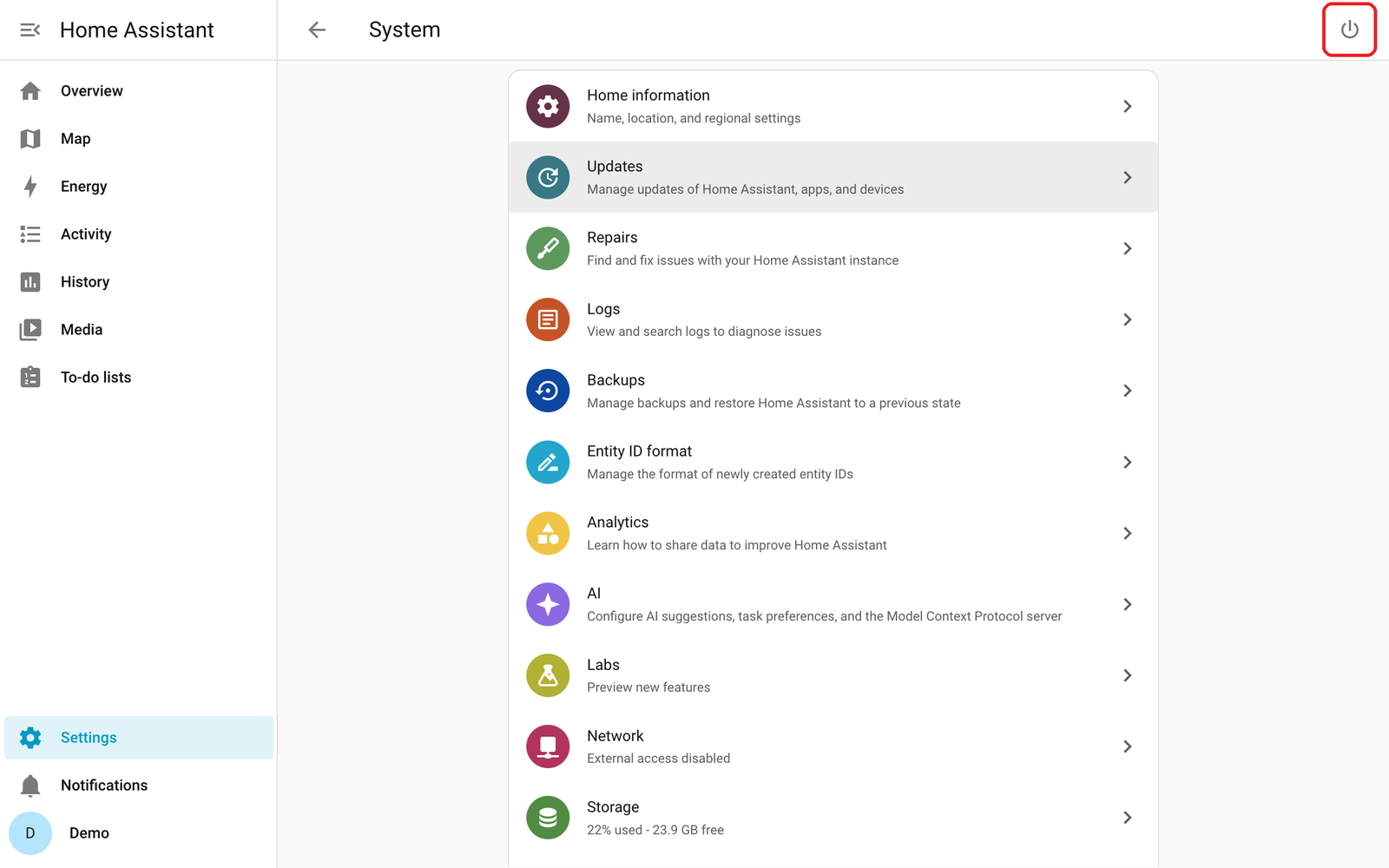
Task: Open Network settings showing external access disabled
Action: (x=833, y=746)
